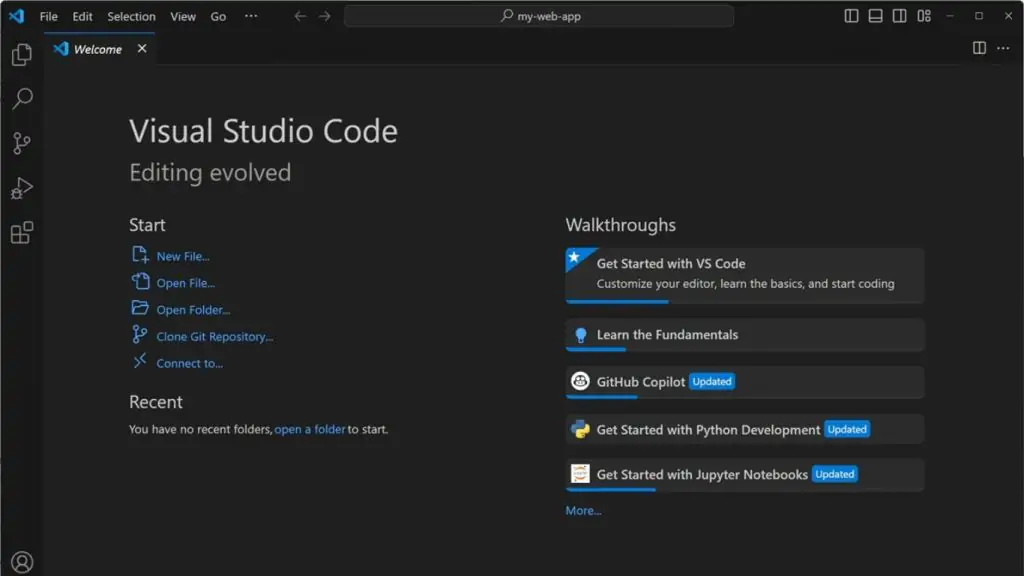The width and height of the screenshot is (1024, 576).
Task: Open the editor more actions ellipsis menu
Action: tap(1003, 48)
